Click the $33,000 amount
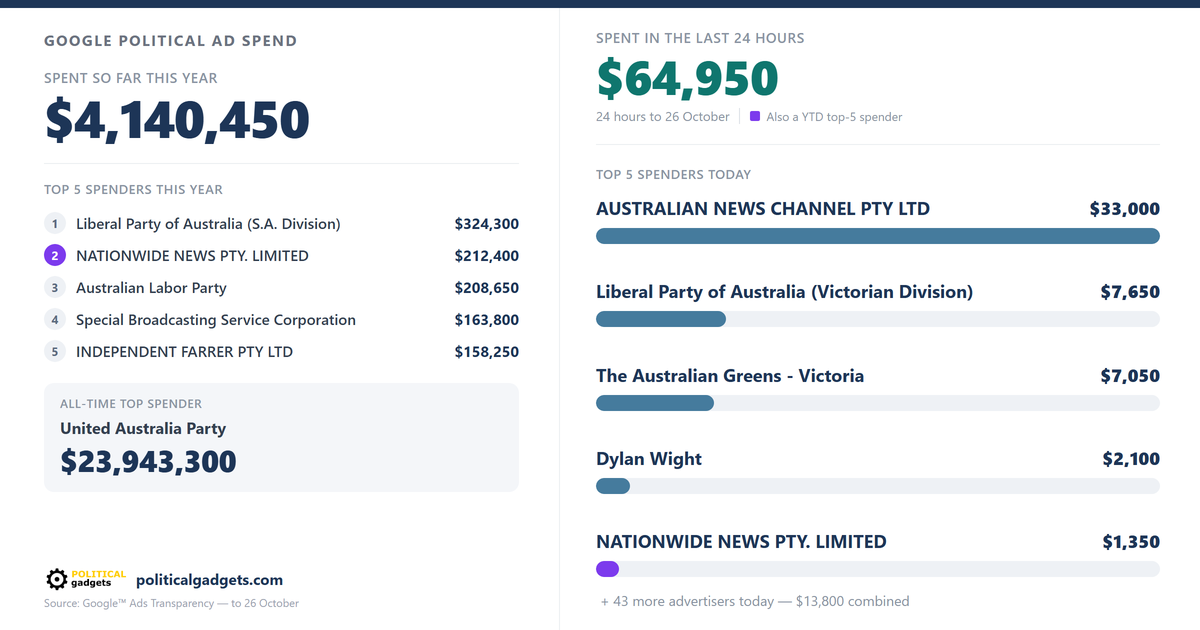1200x630 pixels. [1125, 209]
